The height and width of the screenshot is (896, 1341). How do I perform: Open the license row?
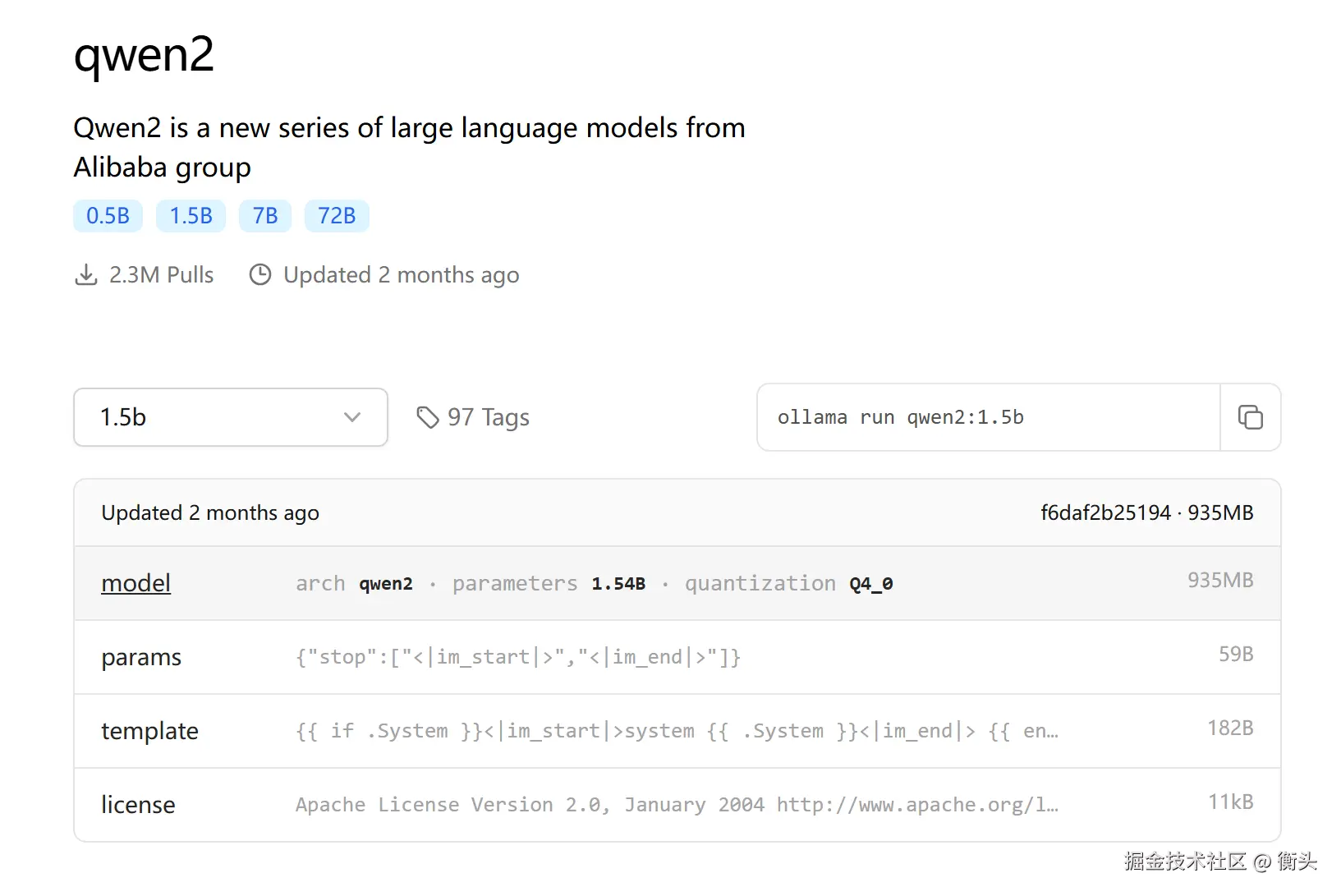(x=677, y=805)
